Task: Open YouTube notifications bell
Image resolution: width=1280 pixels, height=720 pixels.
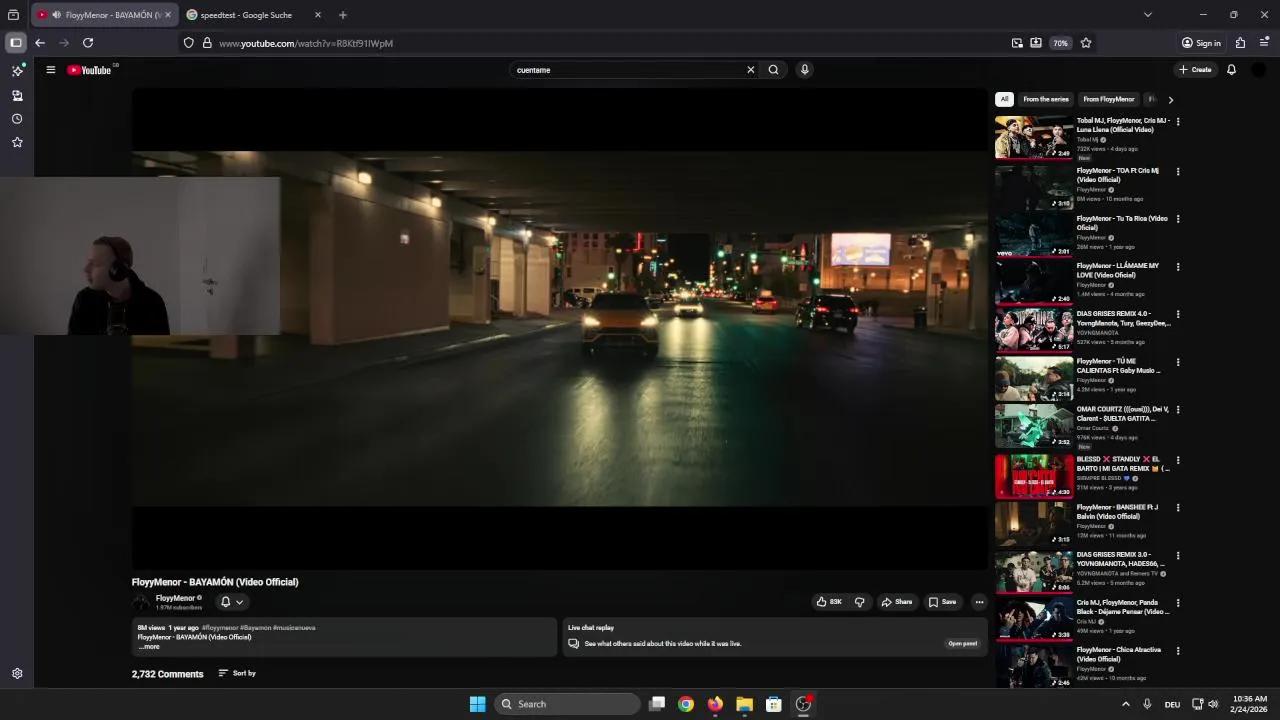Action: coord(1231,70)
